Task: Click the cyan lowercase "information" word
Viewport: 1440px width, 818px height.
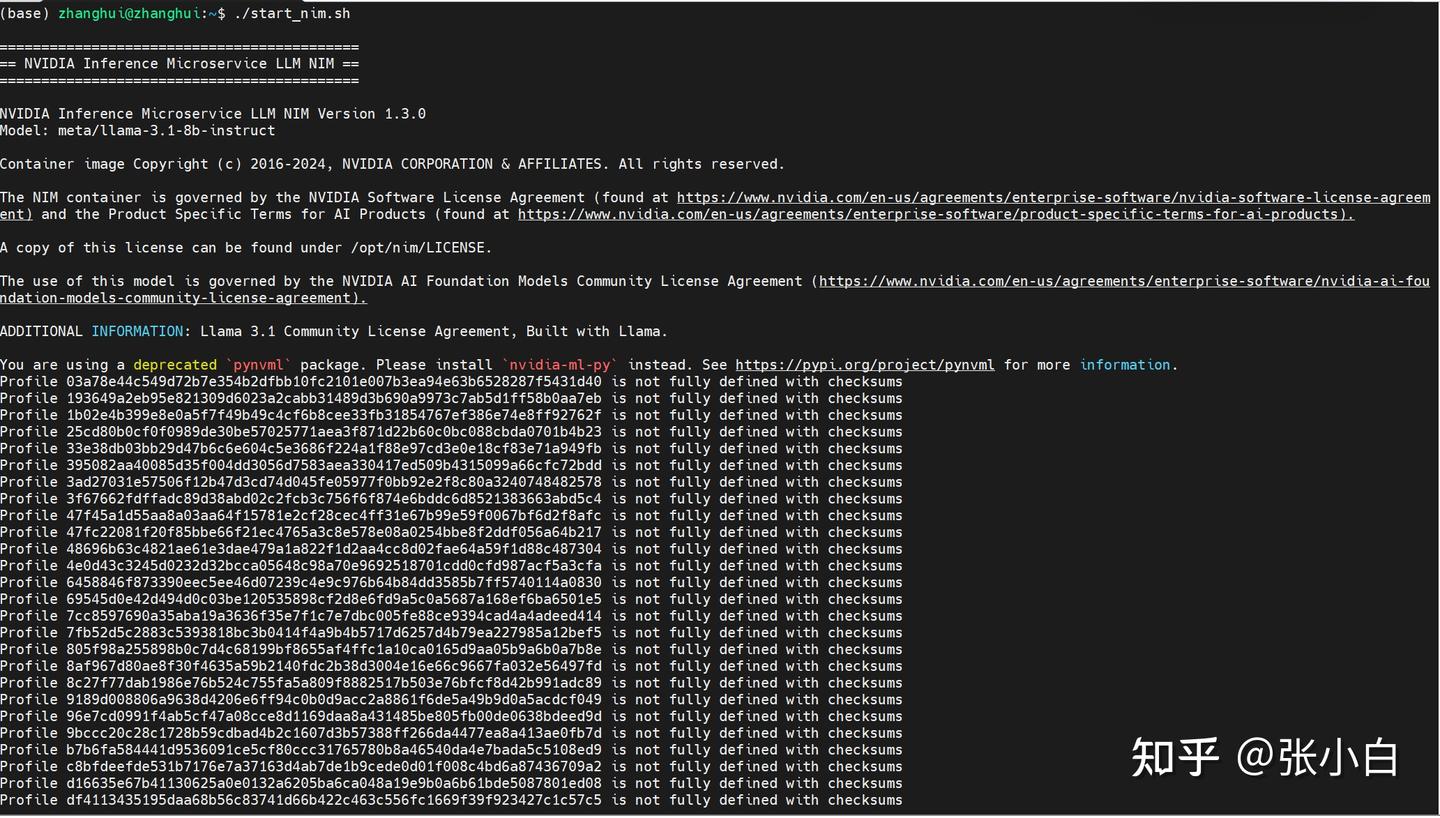Action: tap(1124, 365)
